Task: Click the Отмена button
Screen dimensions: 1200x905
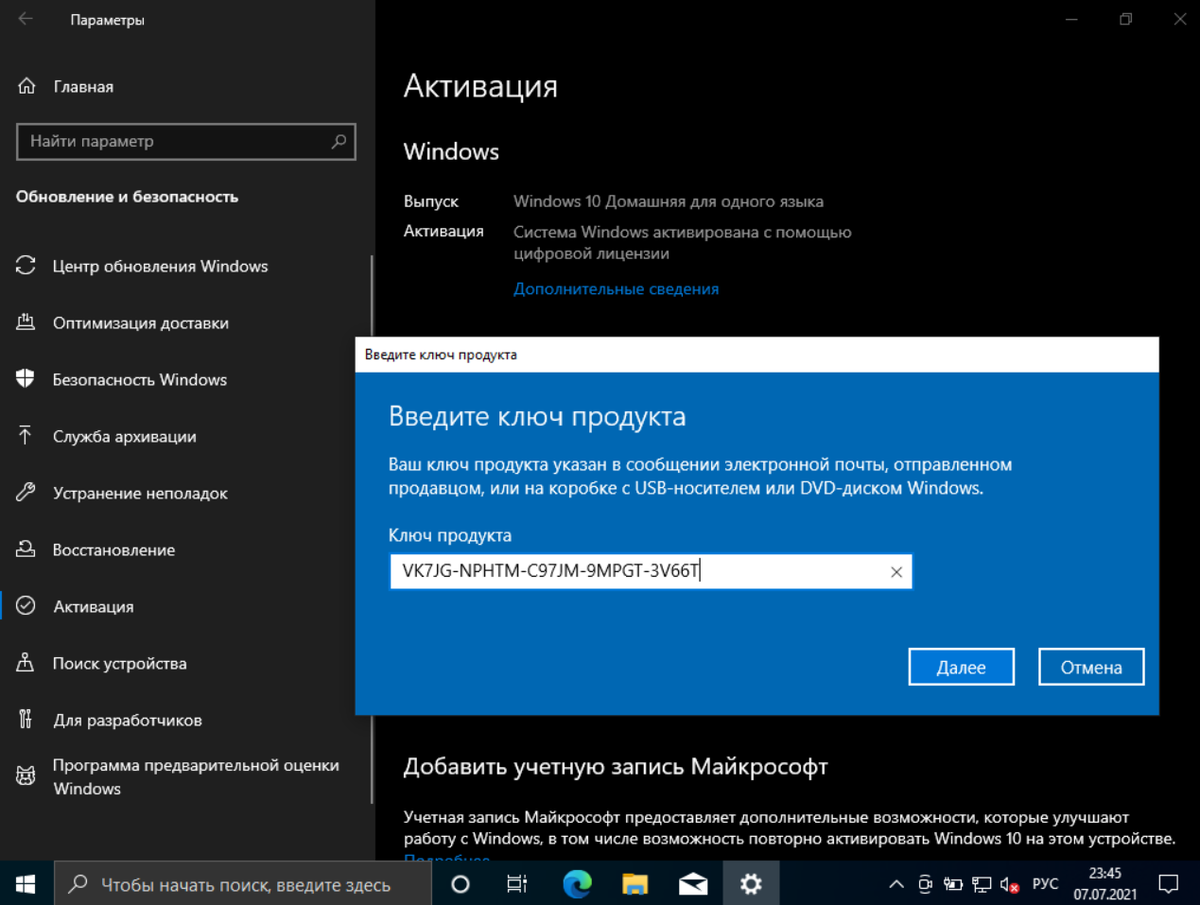Action: tap(1091, 667)
